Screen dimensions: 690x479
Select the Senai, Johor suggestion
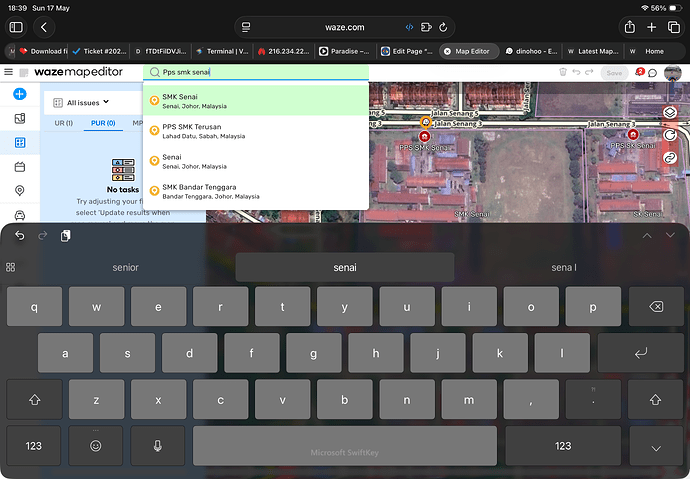(x=256, y=161)
